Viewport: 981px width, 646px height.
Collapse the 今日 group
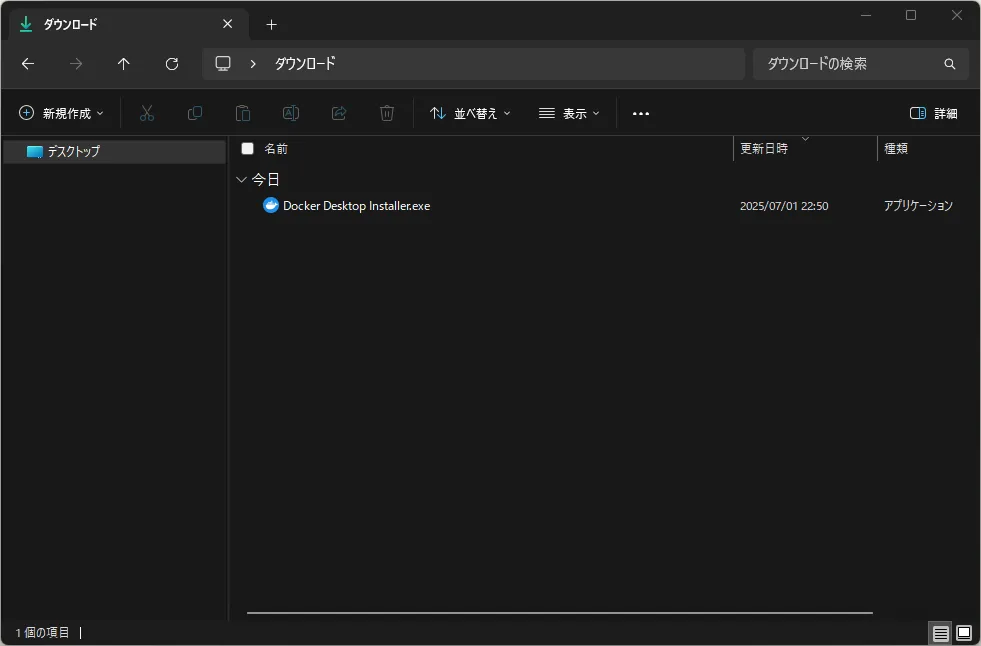[241, 179]
